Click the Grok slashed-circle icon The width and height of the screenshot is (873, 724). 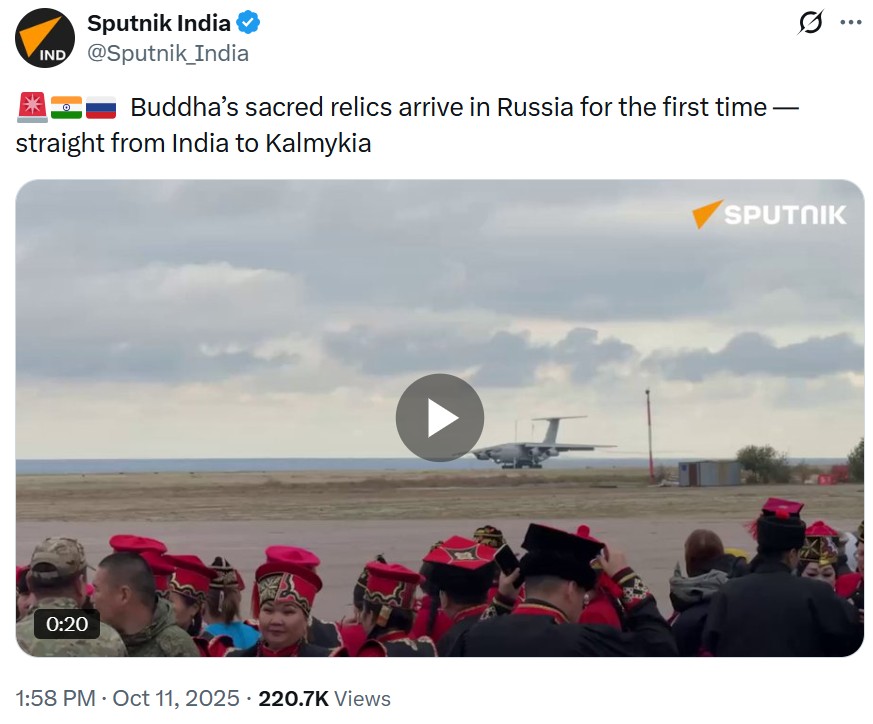809,23
